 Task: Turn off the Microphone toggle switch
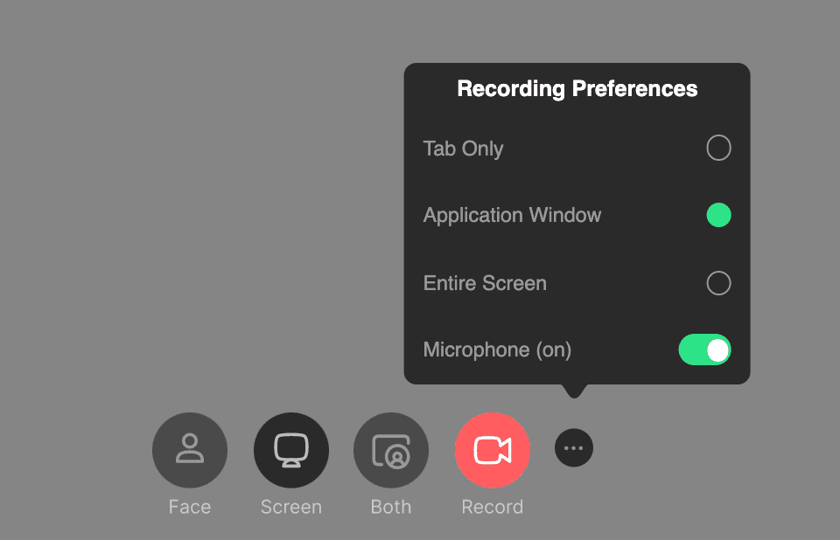coord(704,350)
